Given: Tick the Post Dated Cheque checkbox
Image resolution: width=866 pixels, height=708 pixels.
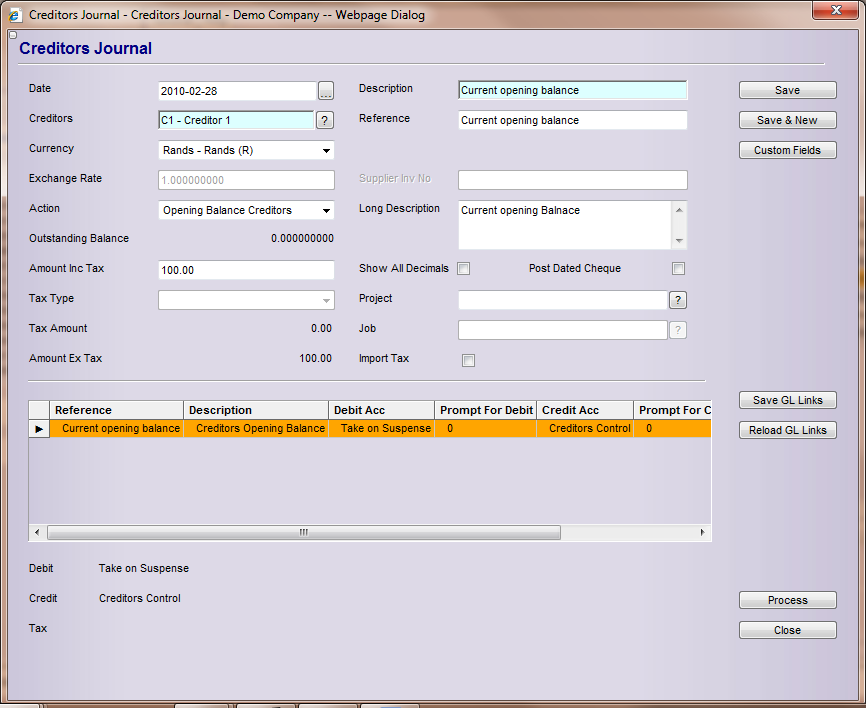Looking at the screenshot, I should [678, 269].
